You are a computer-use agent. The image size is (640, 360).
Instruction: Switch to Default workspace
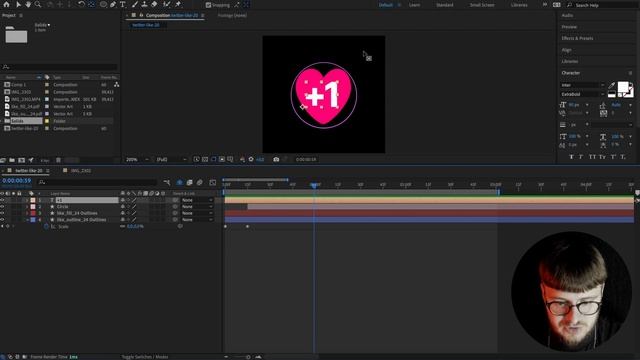click(386, 5)
